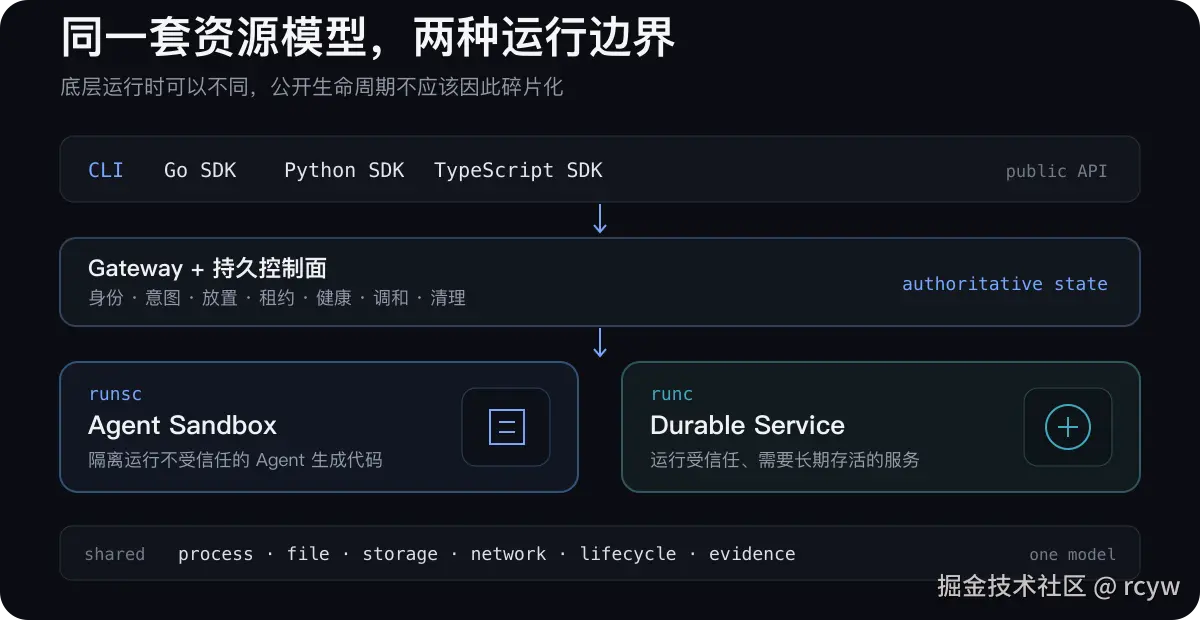Click the Durable Service plus circle icon
Image resolution: width=1200 pixels, height=620 pixels.
(x=1068, y=427)
